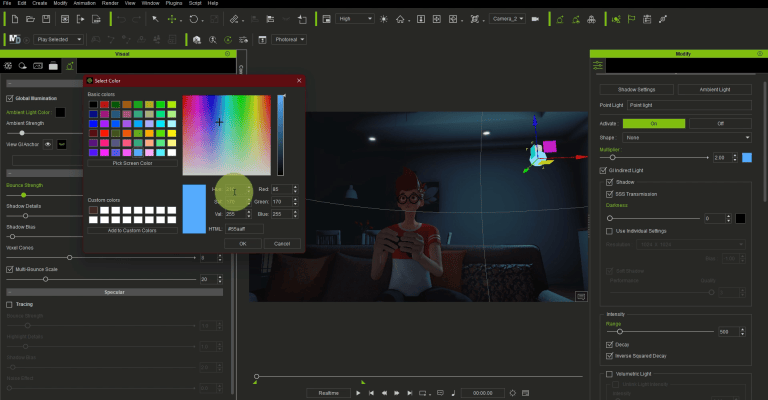Click the timeline settings icon at bottom
The image size is (768, 400).
[x=513, y=393]
